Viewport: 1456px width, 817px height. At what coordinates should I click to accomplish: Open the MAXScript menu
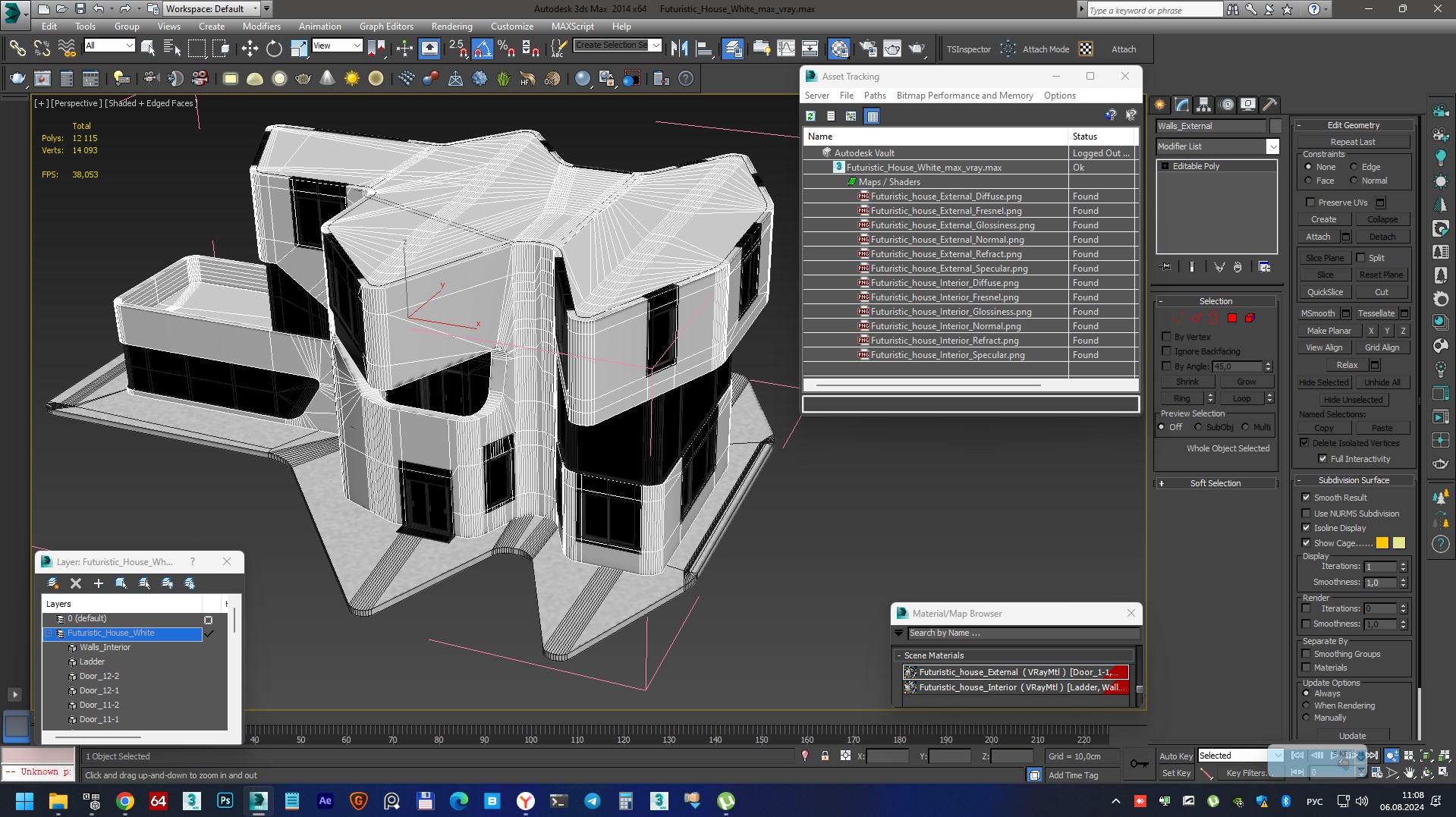[x=573, y=26]
